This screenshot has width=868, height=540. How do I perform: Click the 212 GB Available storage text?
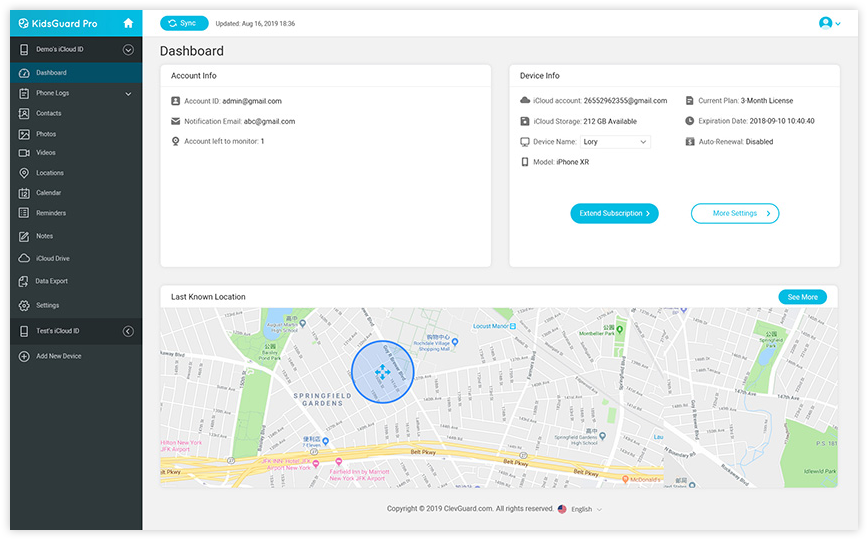point(610,121)
